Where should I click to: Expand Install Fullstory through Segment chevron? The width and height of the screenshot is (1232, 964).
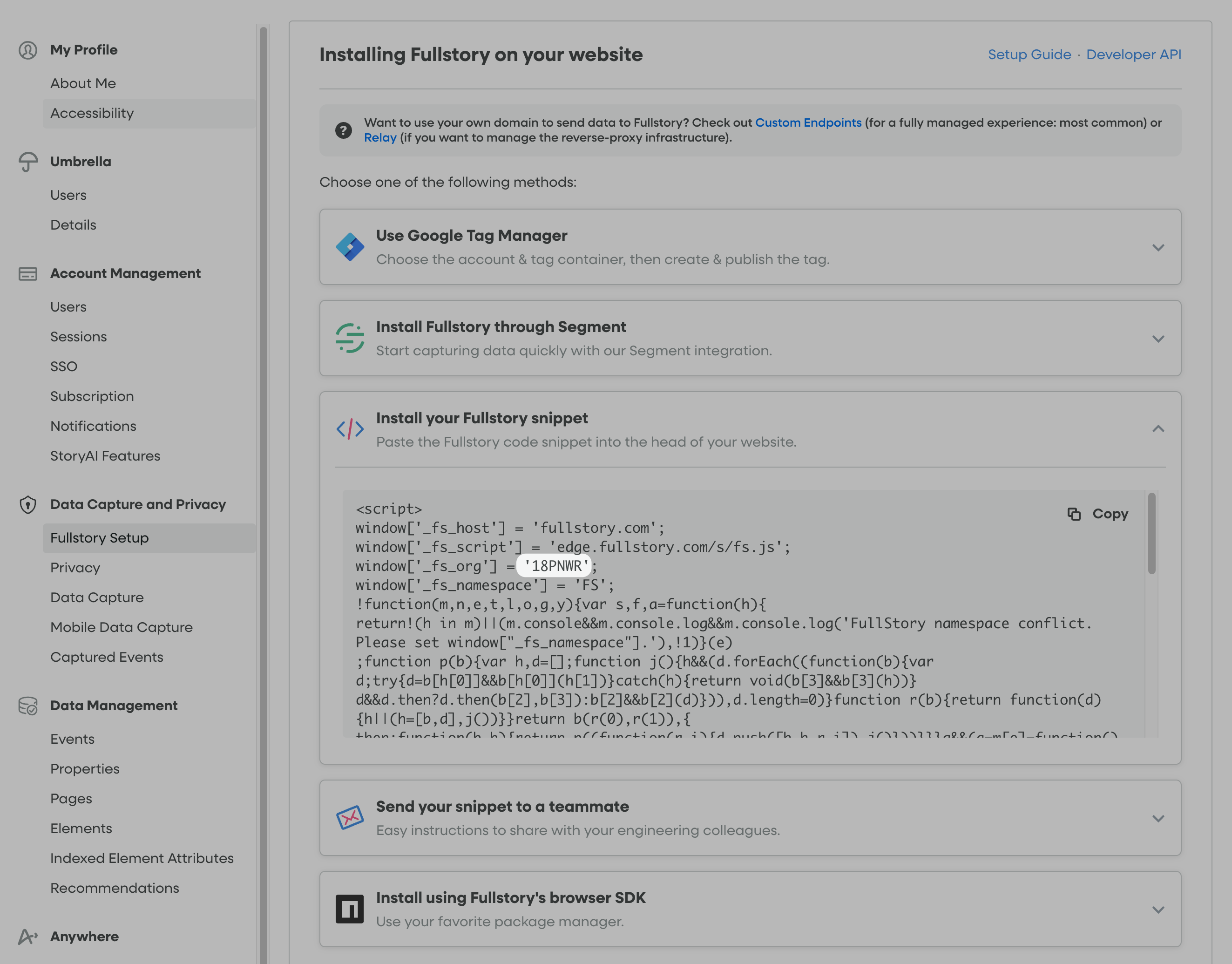click(x=1158, y=339)
